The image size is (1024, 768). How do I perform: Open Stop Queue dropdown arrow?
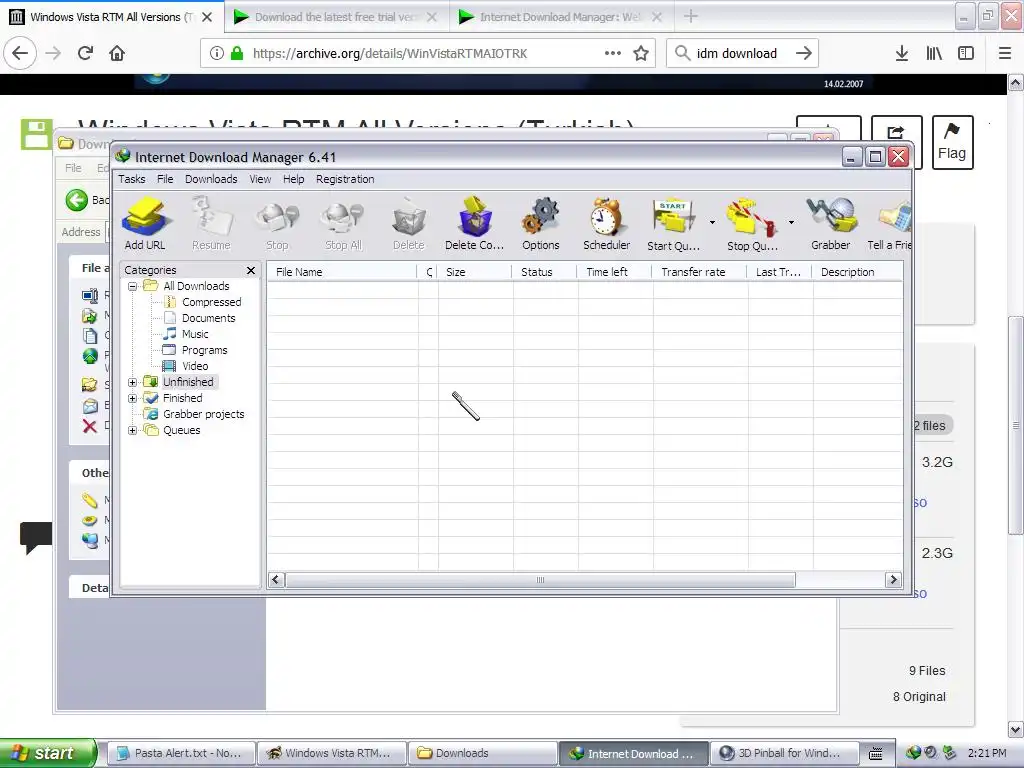tap(791, 223)
